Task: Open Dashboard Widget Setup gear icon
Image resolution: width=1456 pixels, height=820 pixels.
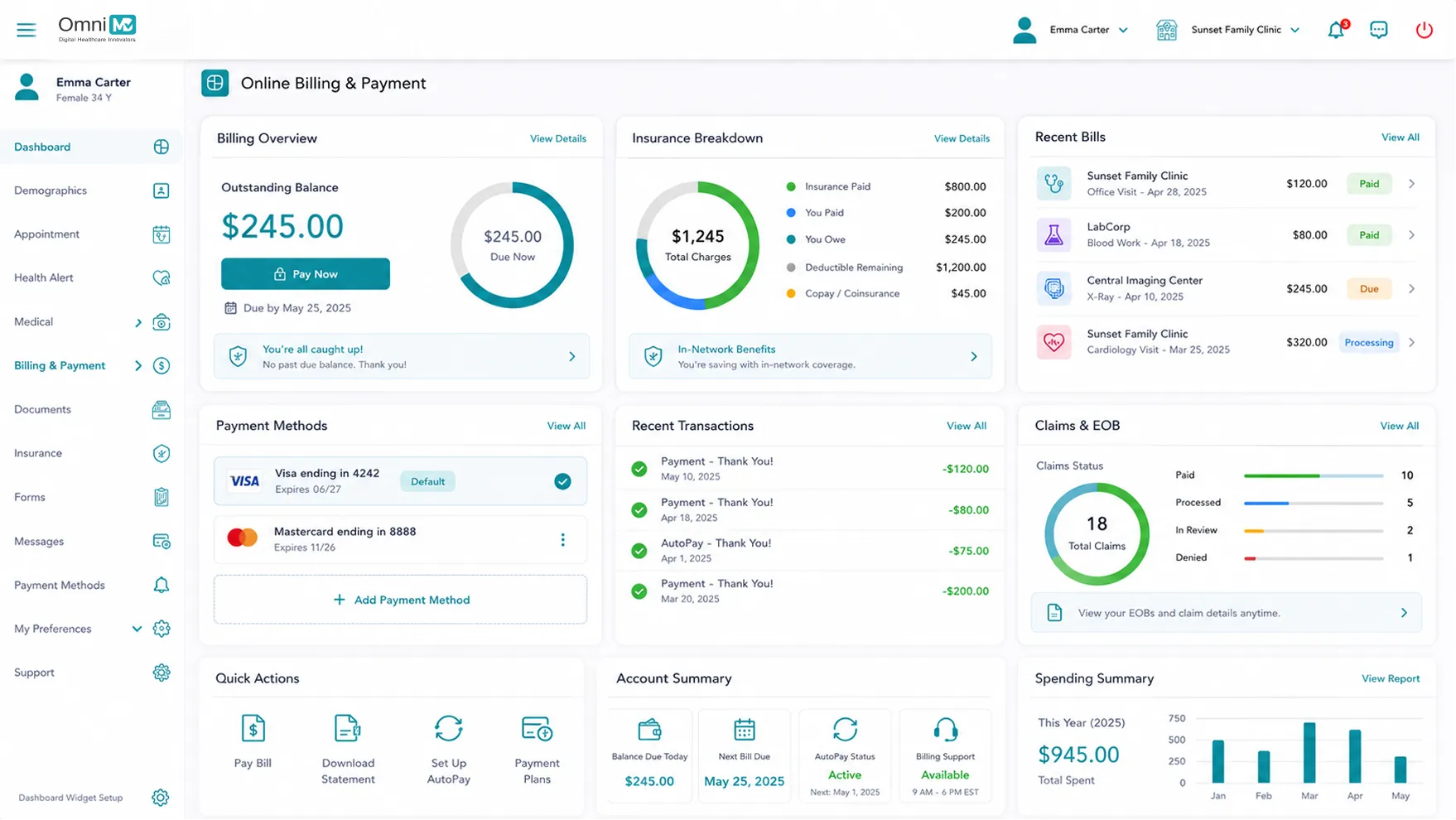Action: (161, 798)
